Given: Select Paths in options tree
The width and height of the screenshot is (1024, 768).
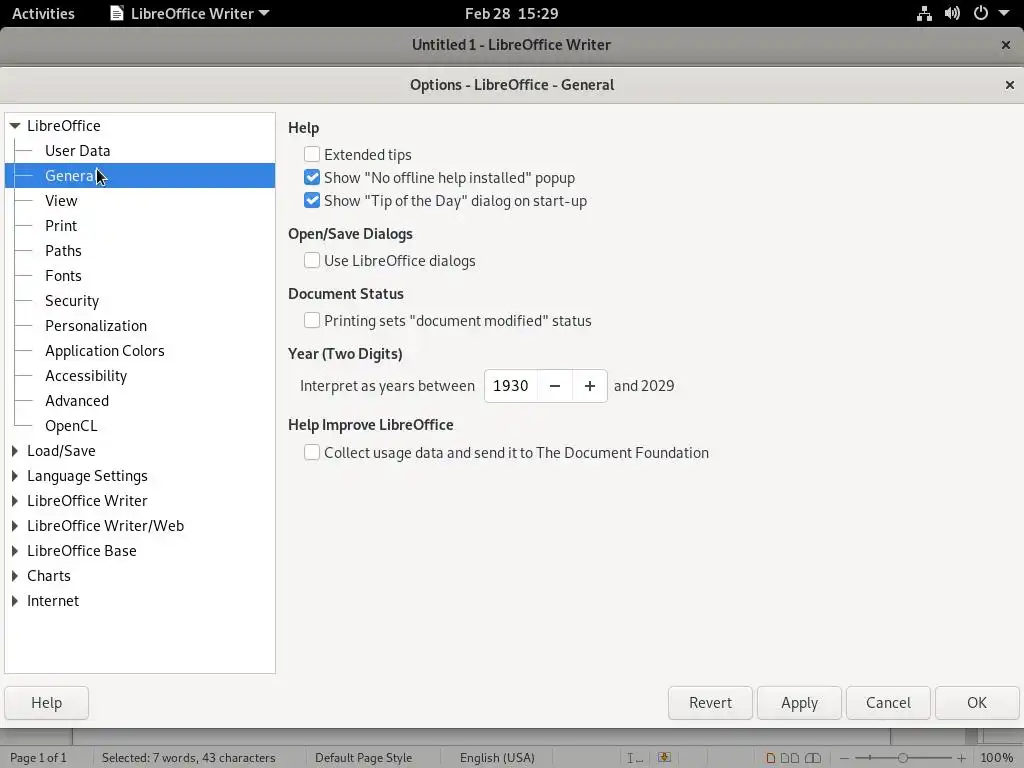Looking at the screenshot, I should pos(63,251).
